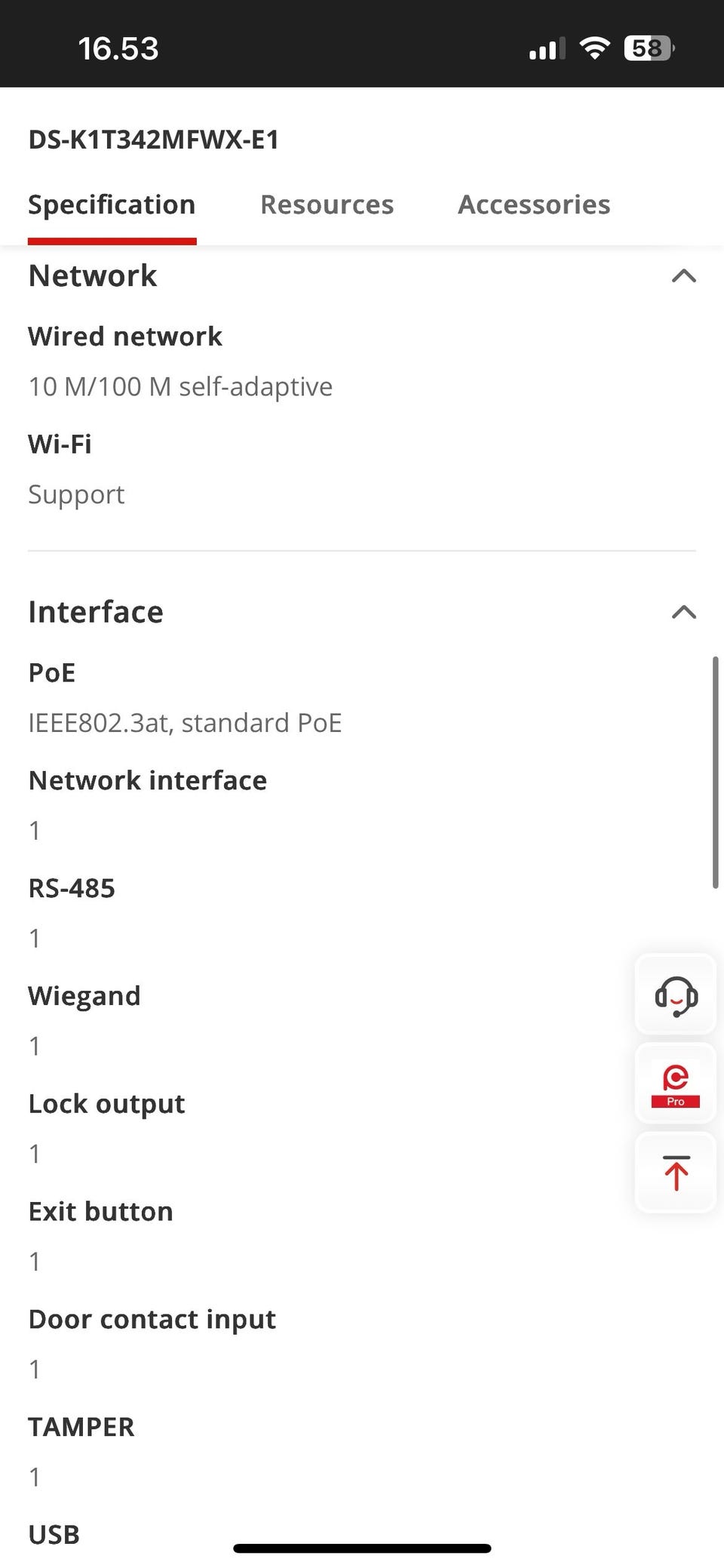Collapse the Network section chevron
The height and width of the screenshot is (1568, 724).
click(683, 276)
